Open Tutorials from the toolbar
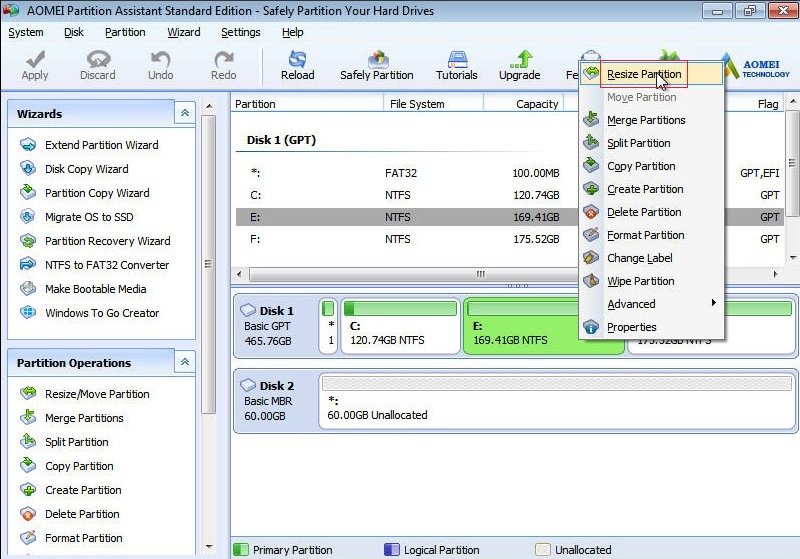 (x=457, y=65)
